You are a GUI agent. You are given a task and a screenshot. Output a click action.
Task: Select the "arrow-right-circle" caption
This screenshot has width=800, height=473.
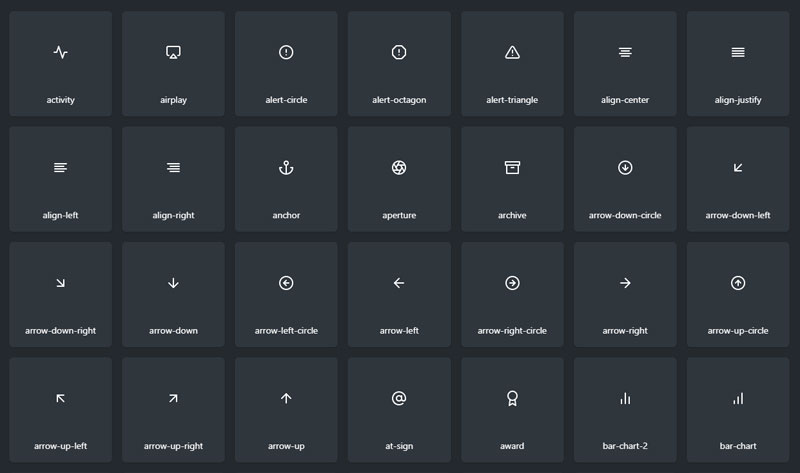(x=512, y=331)
